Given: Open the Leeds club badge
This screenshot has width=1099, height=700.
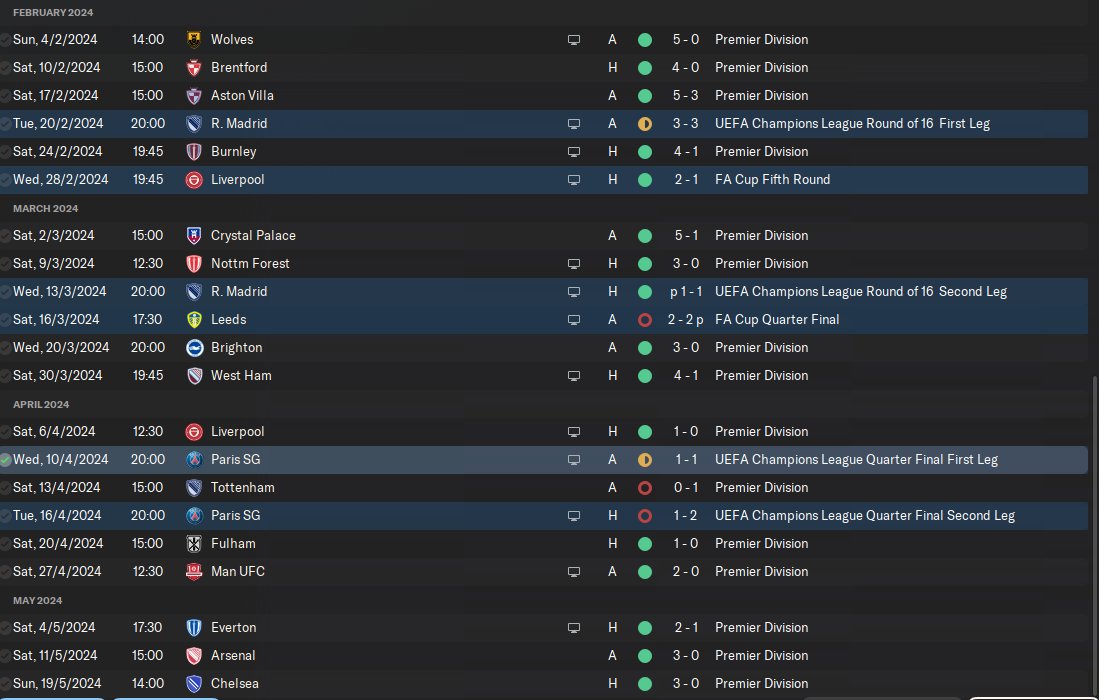Looking at the screenshot, I should (194, 320).
